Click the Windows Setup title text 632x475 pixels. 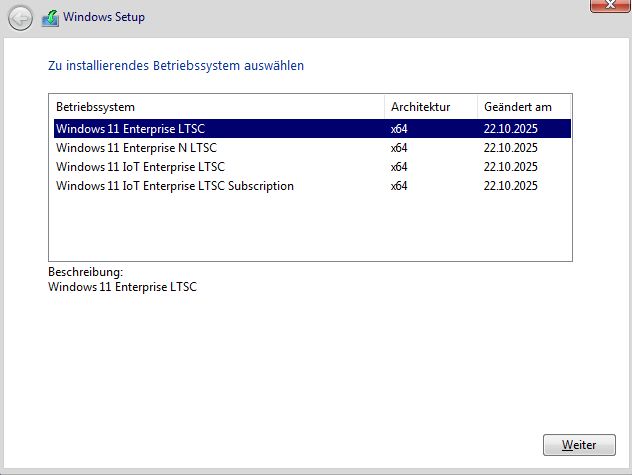[x=104, y=17]
